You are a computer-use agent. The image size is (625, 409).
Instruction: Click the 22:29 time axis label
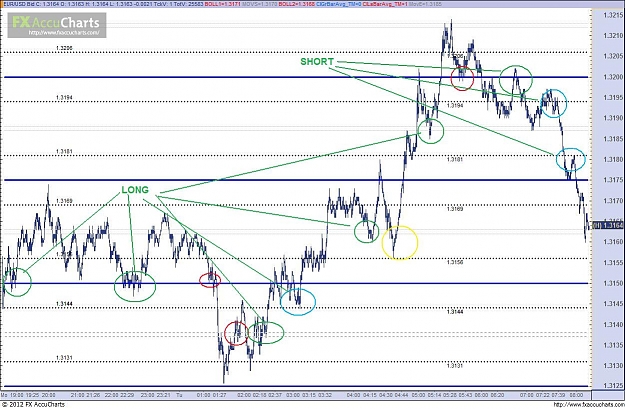(x=127, y=395)
